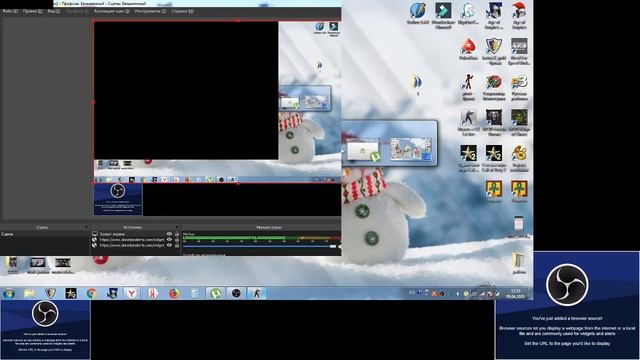The image size is (640, 360).
Task: Toggle visibility of the Захват экрана source
Action: coord(169,234)
